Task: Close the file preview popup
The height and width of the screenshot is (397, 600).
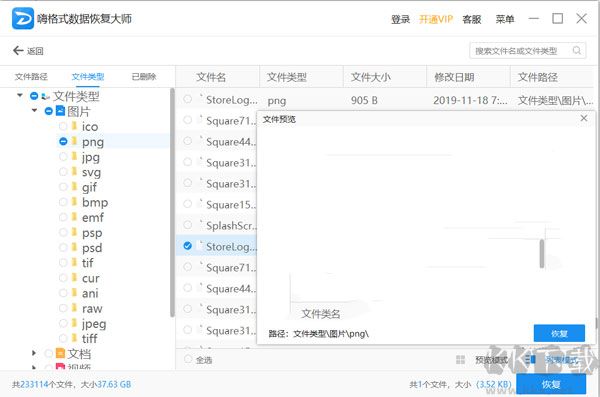Action: pos(584,118)
